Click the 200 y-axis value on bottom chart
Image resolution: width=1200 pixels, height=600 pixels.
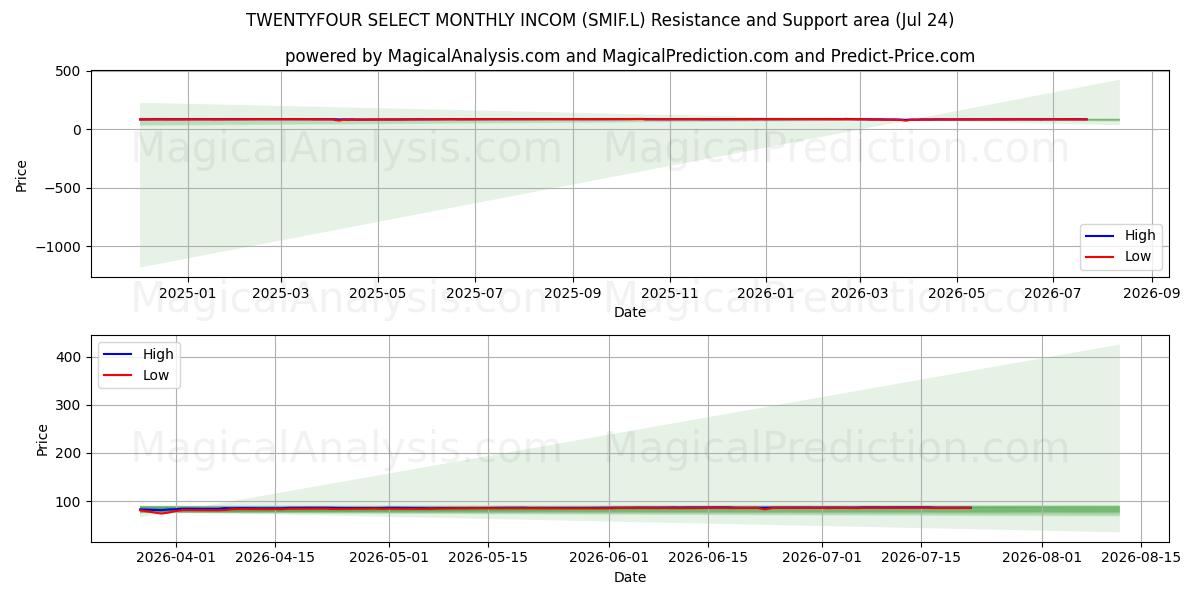(69, 454)
